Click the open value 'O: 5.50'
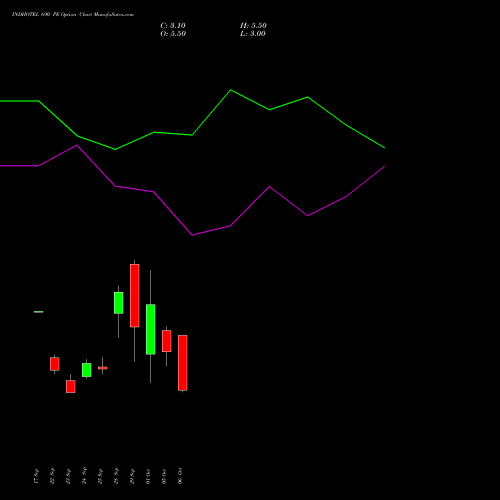The height and width of the screenshot is (500, 500). [x=173, y=34]
